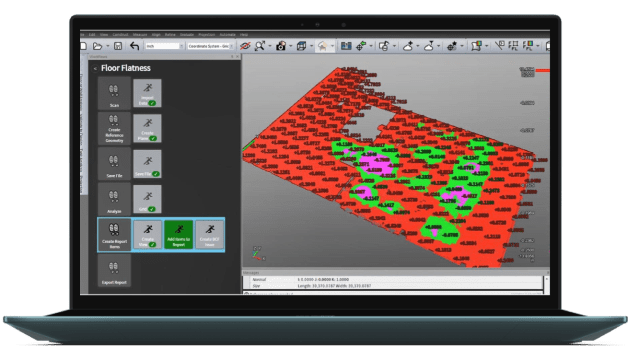Image resolution: width=644 pixels, height=360 pixels.
Task: Click the Undo arrow icon
Action: tap(134, 46)
